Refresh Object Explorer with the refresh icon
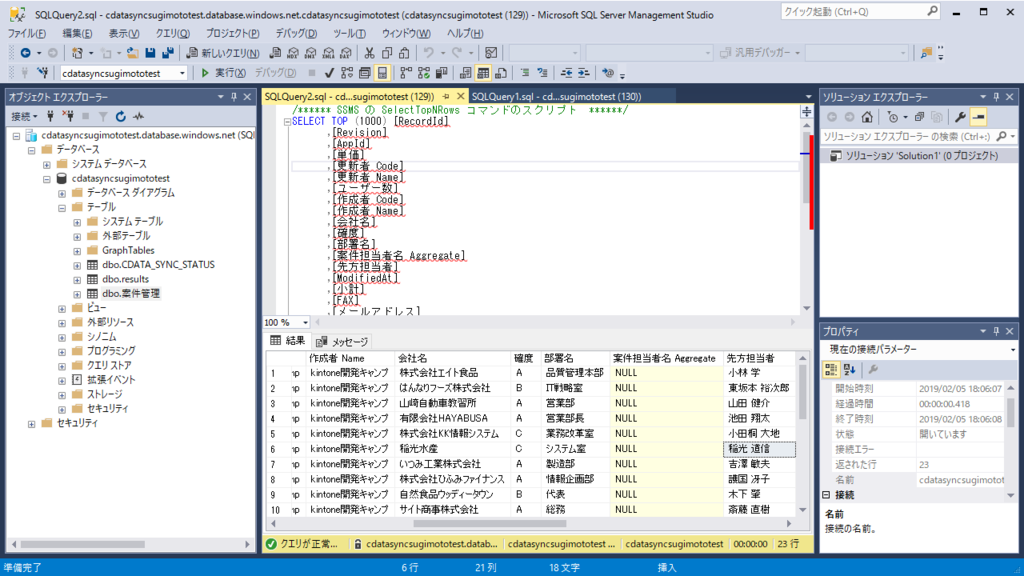 (121, 116)
